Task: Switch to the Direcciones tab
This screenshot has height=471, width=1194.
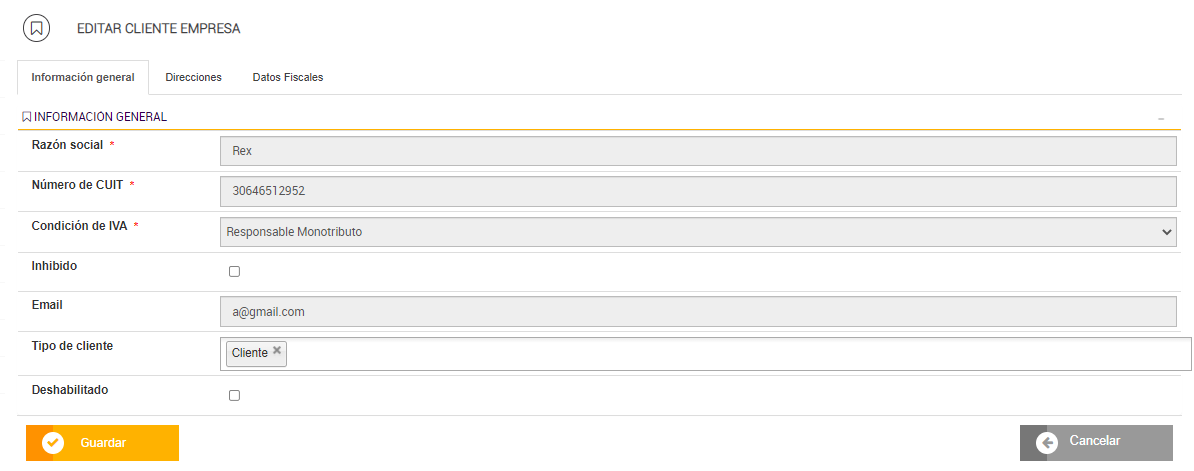Action: 193,77
